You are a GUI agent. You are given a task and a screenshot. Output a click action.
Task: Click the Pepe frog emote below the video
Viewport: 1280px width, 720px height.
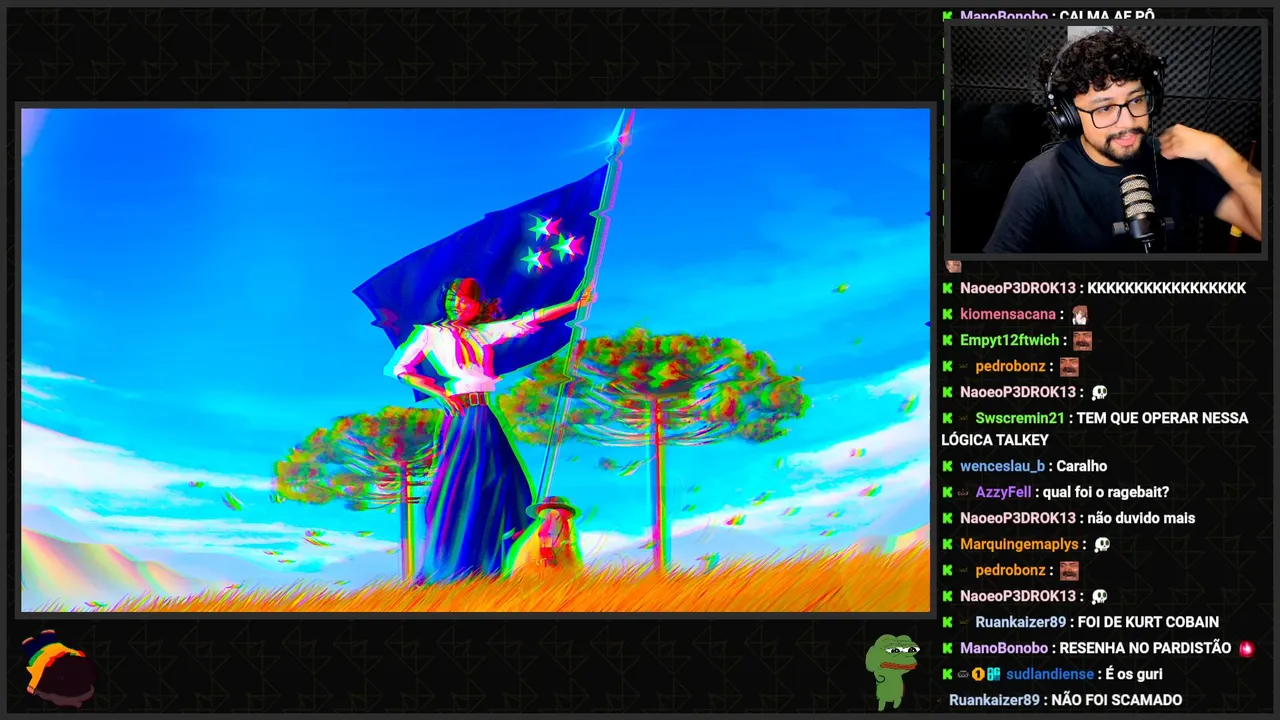tap(892, 671)
